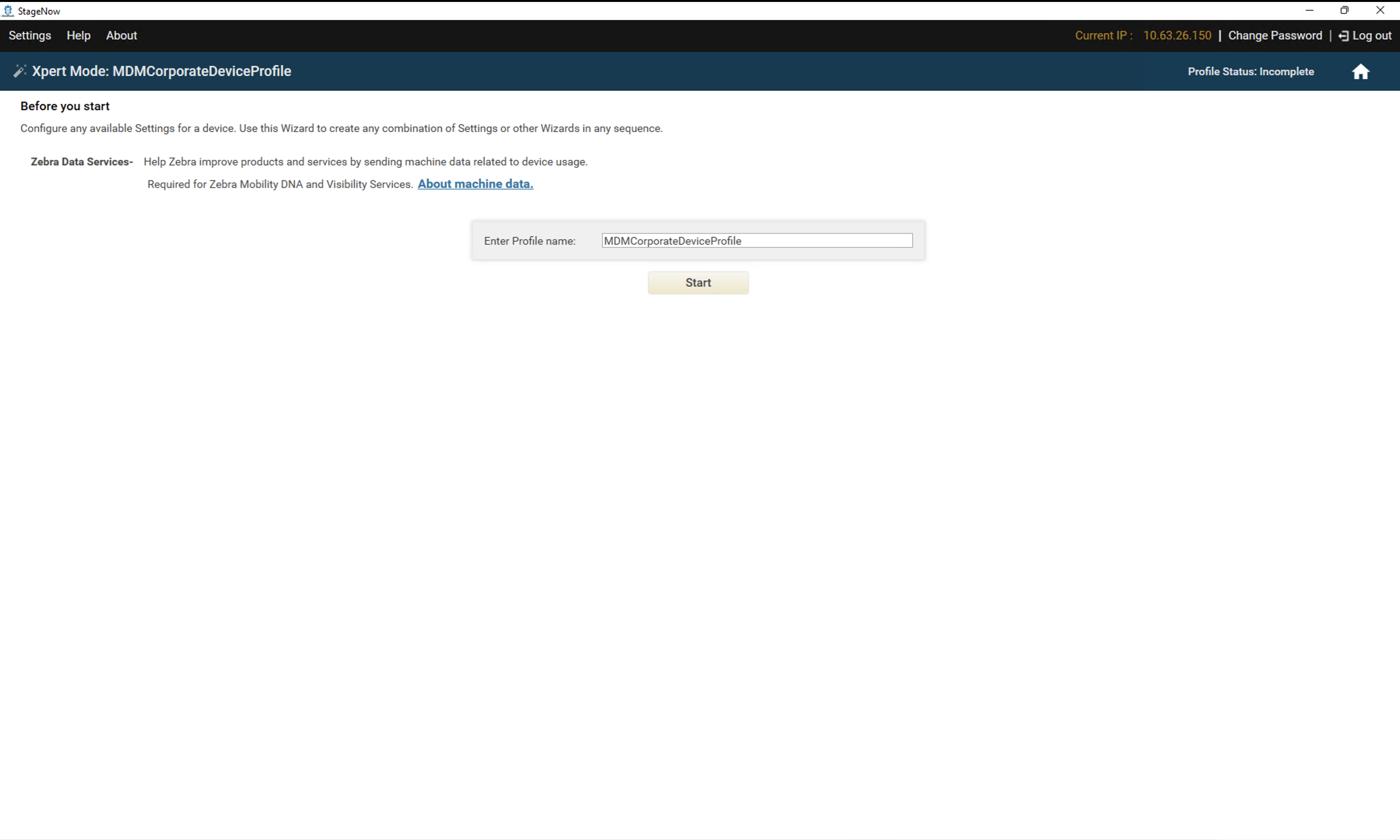Click the Before you start heading
Viewport: 1400px width, 840px height.
pyautogui.click(x=65, y=106)
